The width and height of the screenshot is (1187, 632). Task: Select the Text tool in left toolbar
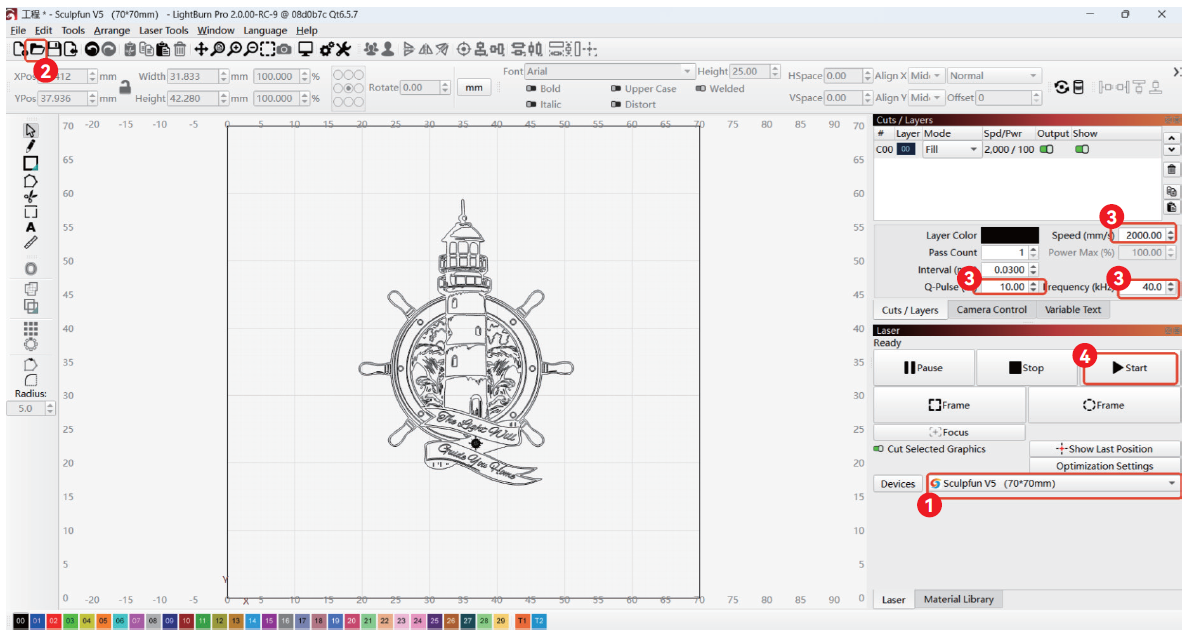(x=31, y=227)
